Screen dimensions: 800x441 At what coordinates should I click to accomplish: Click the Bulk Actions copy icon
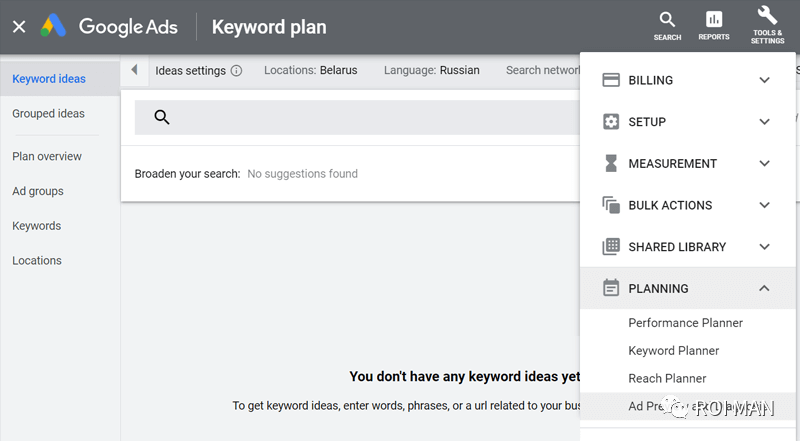611,205
